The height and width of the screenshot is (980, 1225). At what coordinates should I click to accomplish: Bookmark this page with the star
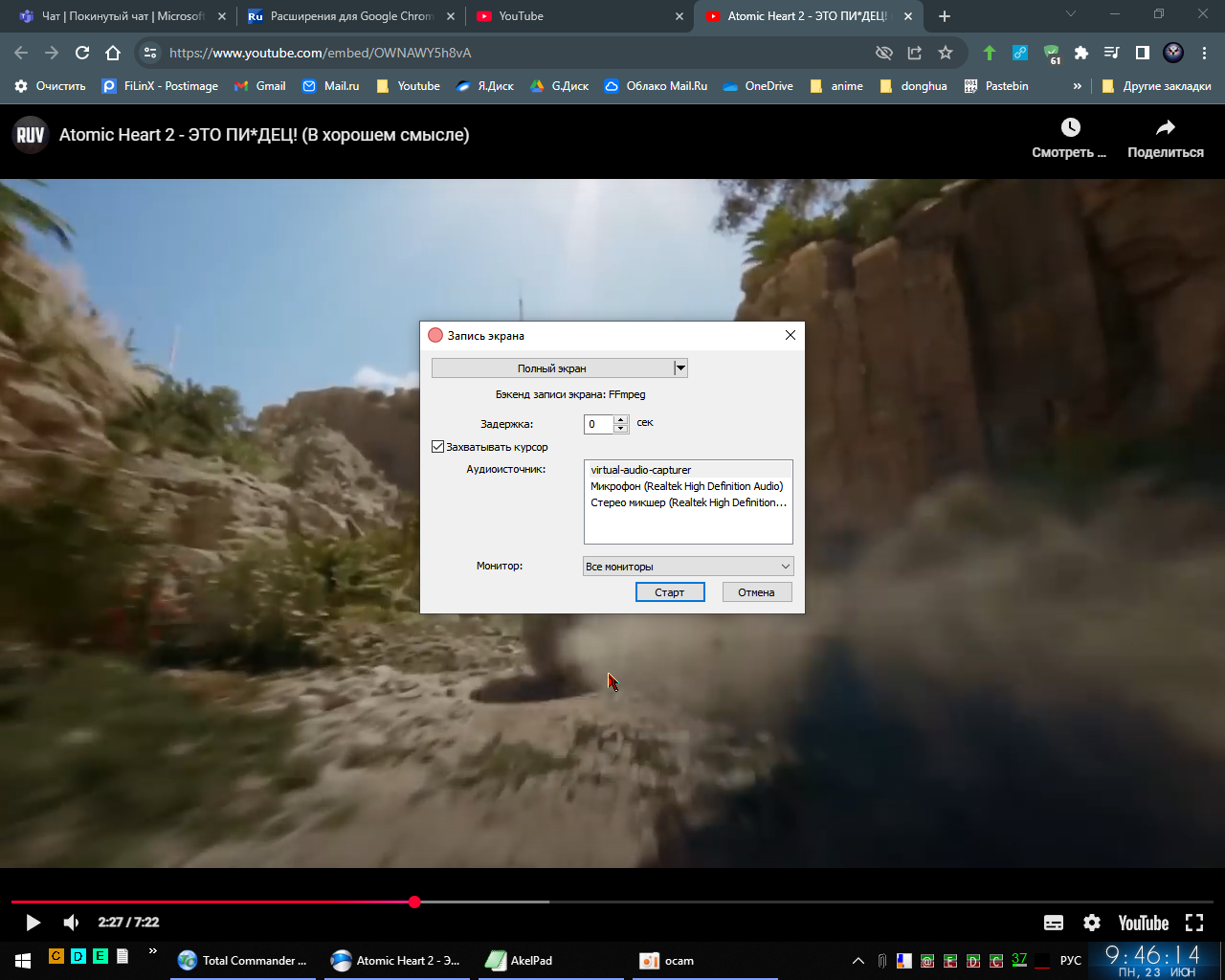tap(946, 53)
